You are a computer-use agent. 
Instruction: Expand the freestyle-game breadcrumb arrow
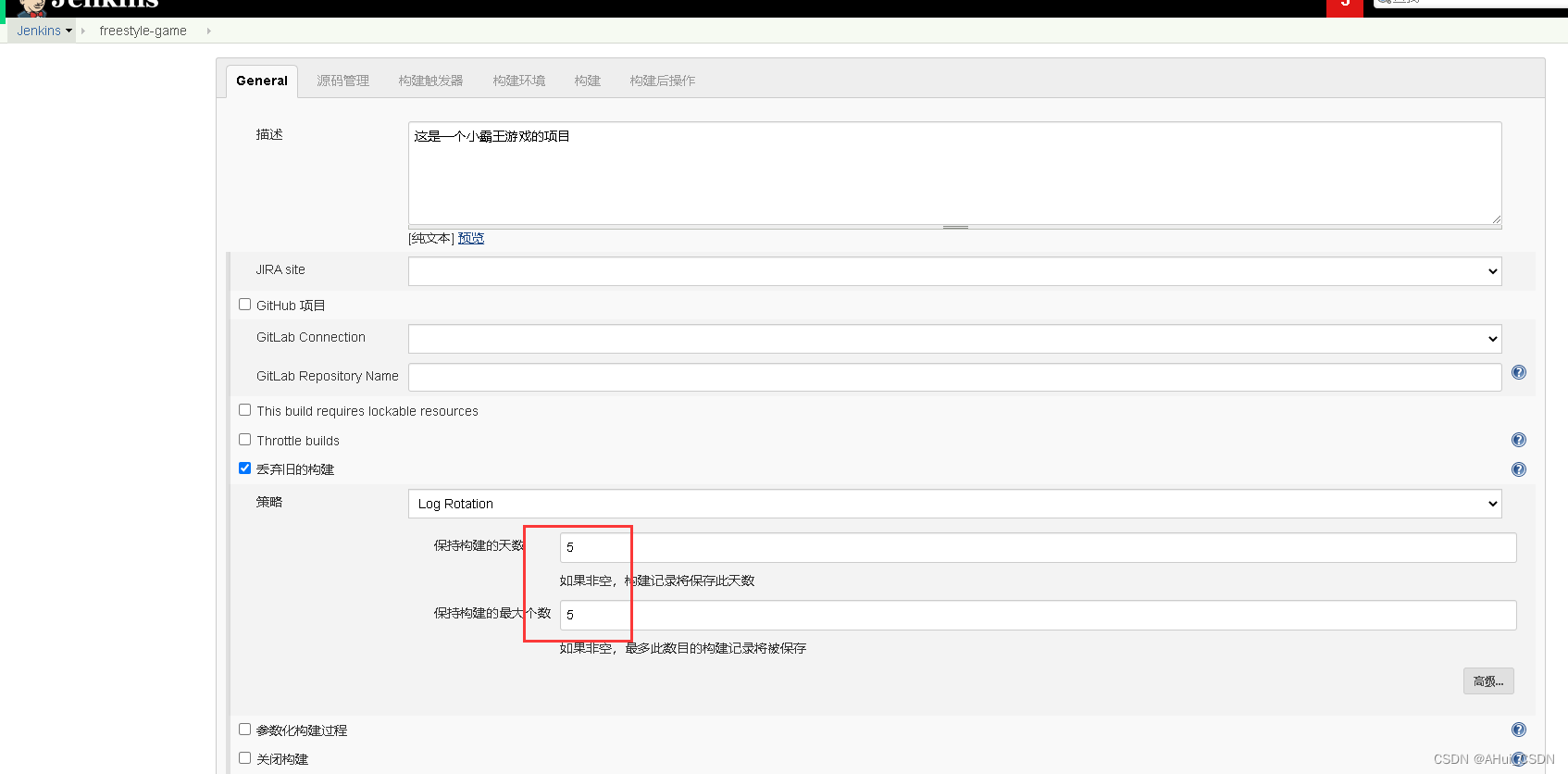[209, 31]
